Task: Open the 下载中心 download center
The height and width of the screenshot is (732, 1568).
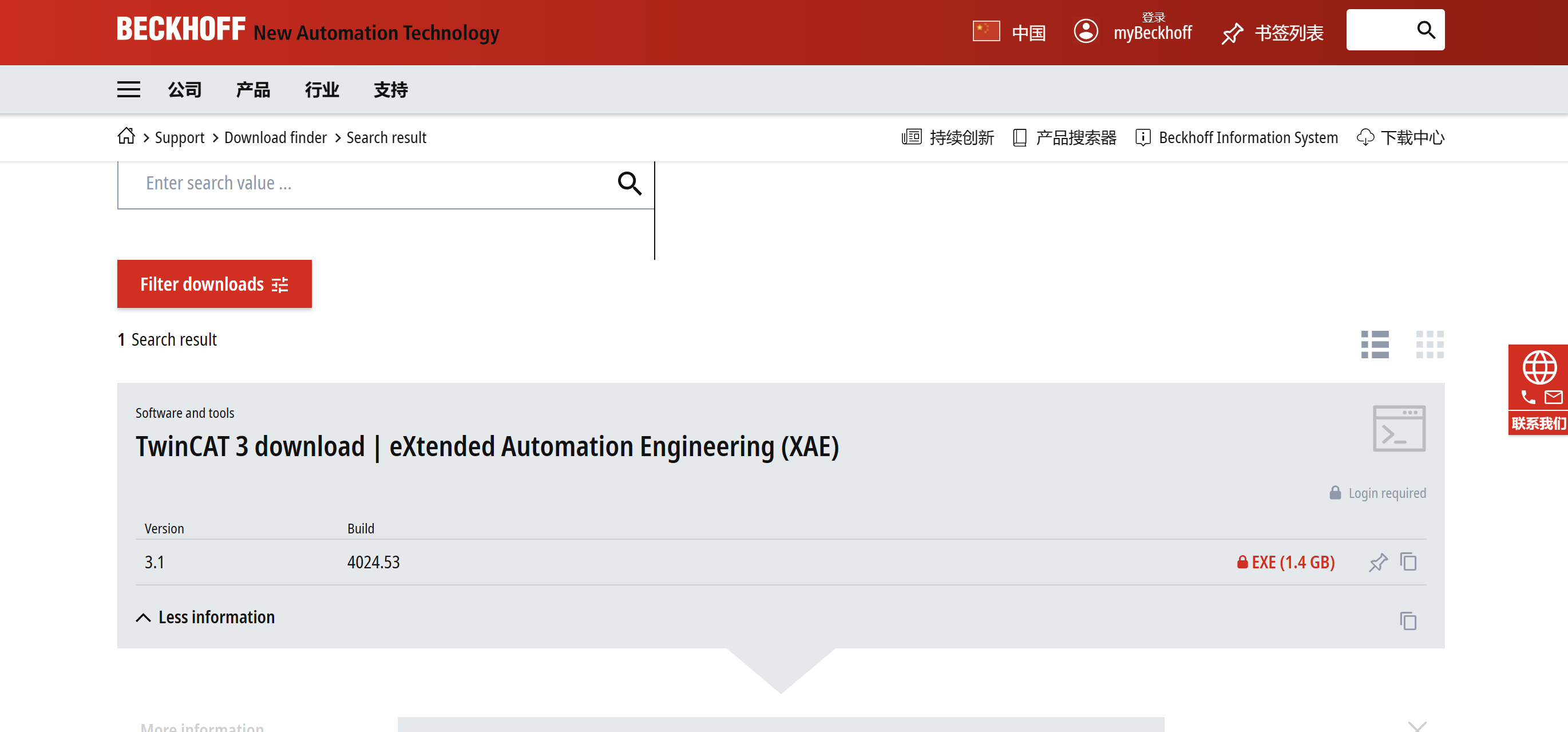Action: coord(1412,137)
